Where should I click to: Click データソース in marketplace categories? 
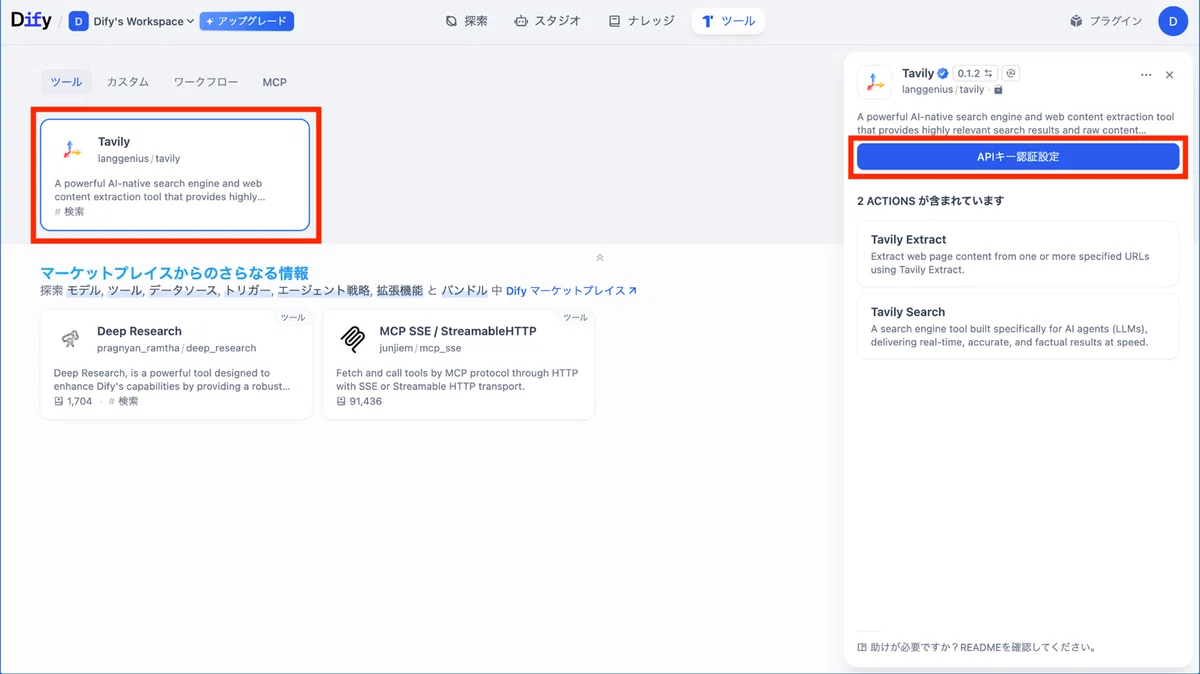183,291
